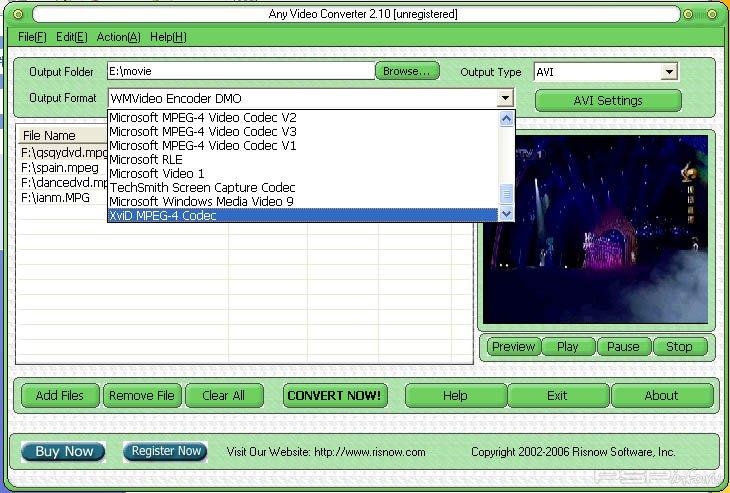Click the Buy Now button
Viewport: 730px width, 493px height.
[x=64, y=451]
